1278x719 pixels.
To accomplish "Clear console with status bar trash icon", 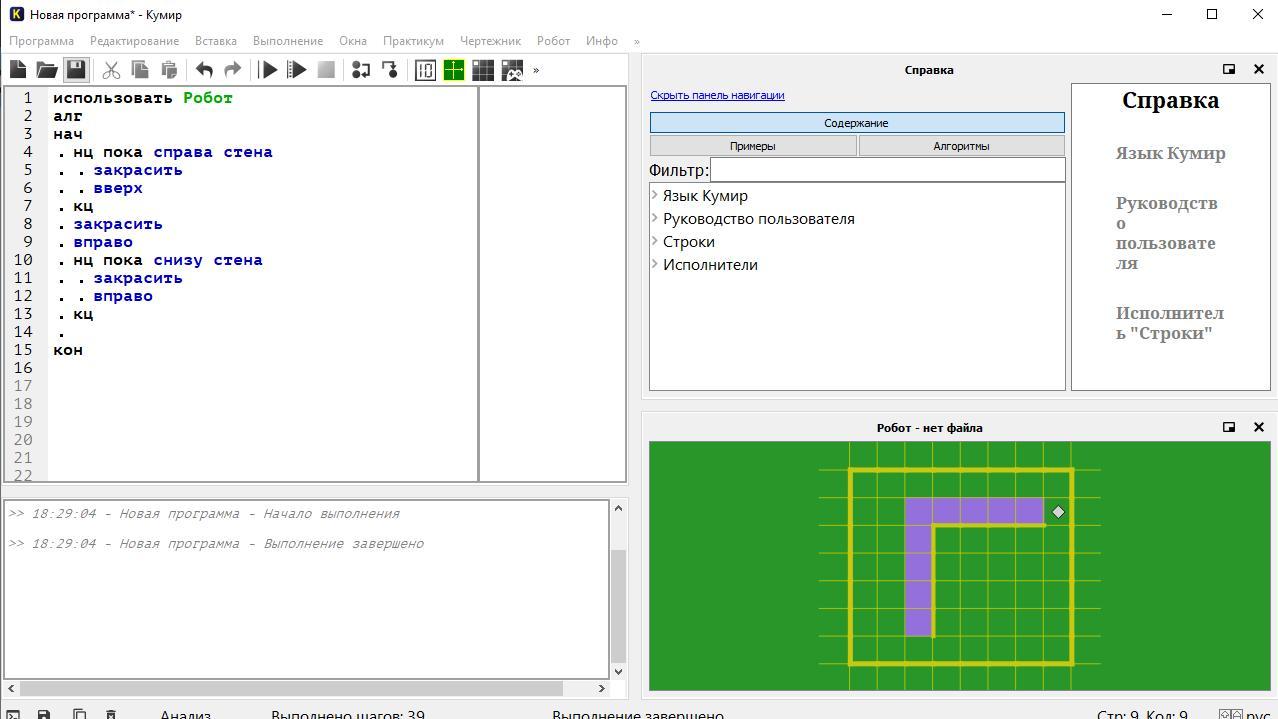I will 111,714.
